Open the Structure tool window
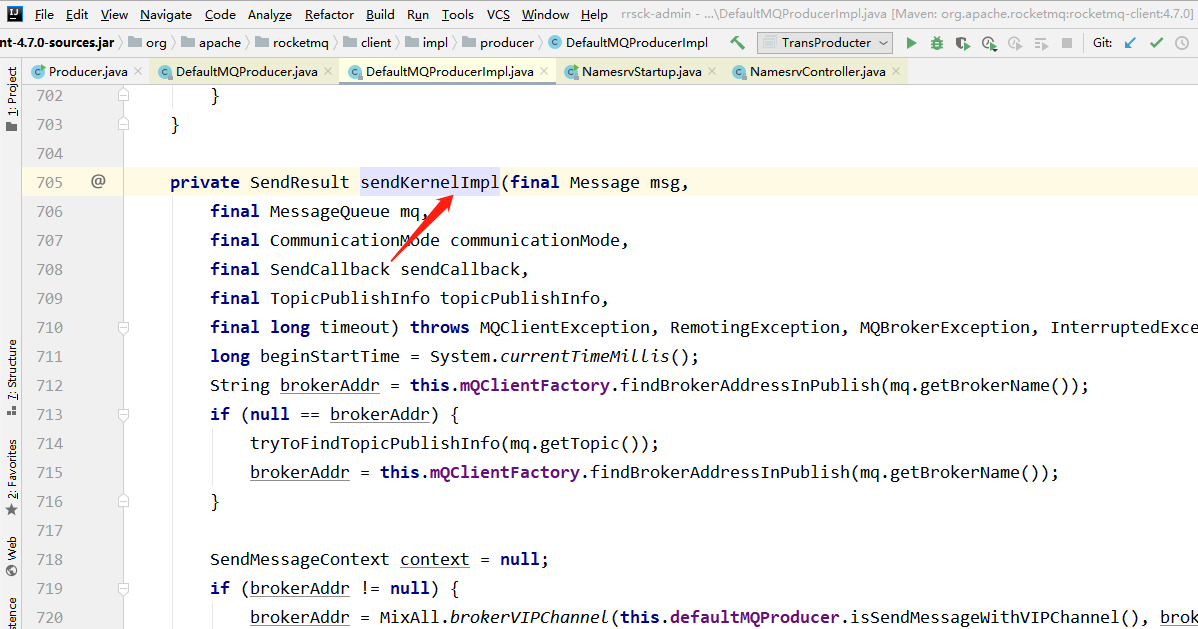1198x629 pixels. [x=11, y=378]
